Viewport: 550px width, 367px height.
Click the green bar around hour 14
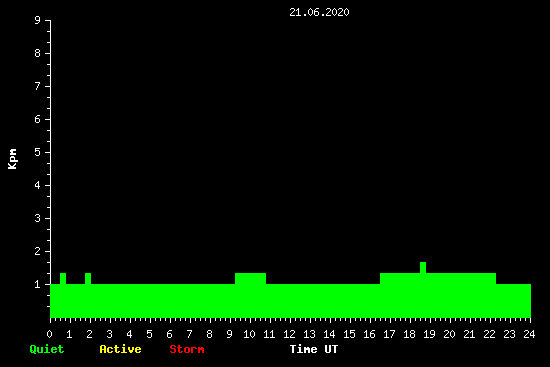pyautogui.click(x=330, y=301)
